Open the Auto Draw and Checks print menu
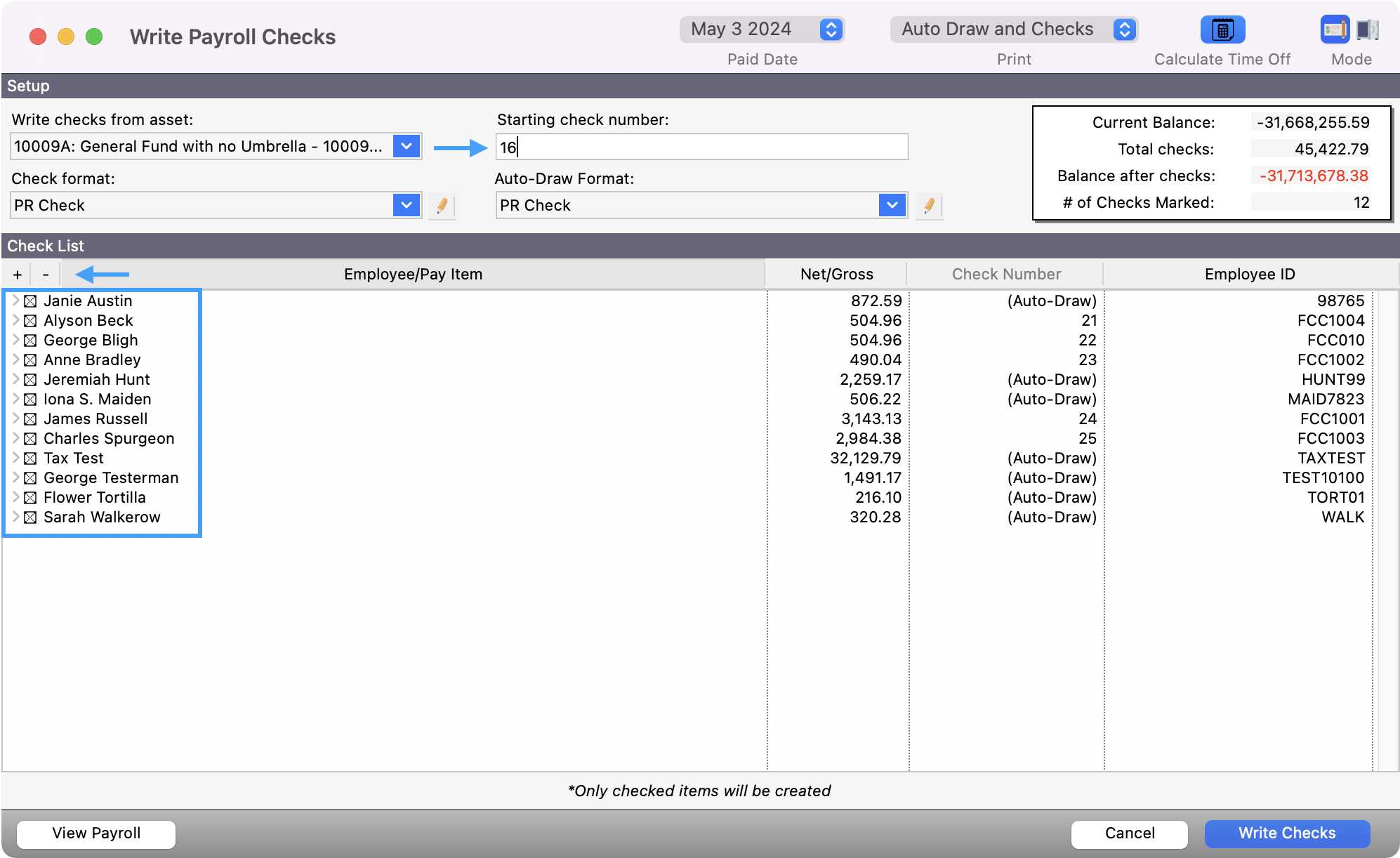The image size is (1400, 858). (x=1124, y=29)
